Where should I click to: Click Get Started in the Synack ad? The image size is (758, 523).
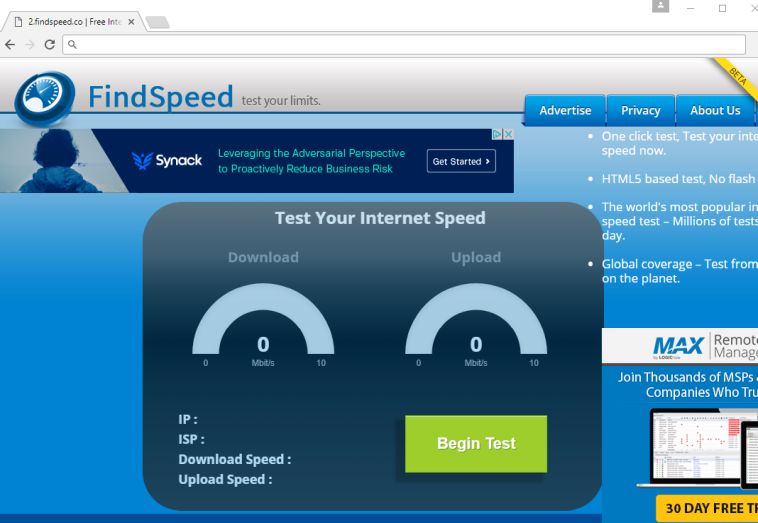tap(461, 161)
